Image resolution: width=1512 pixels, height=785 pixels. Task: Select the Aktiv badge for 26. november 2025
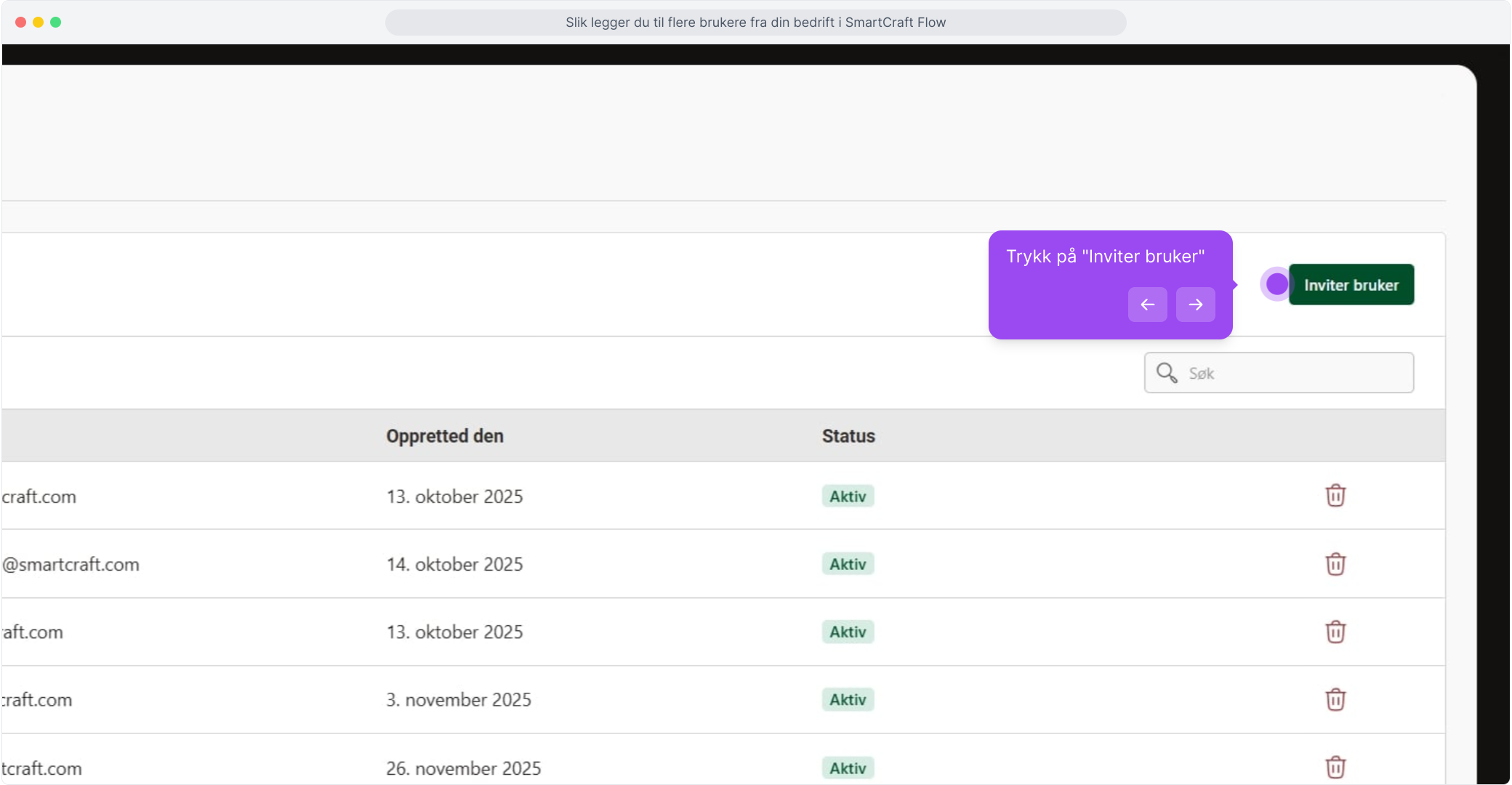(848, 768)
